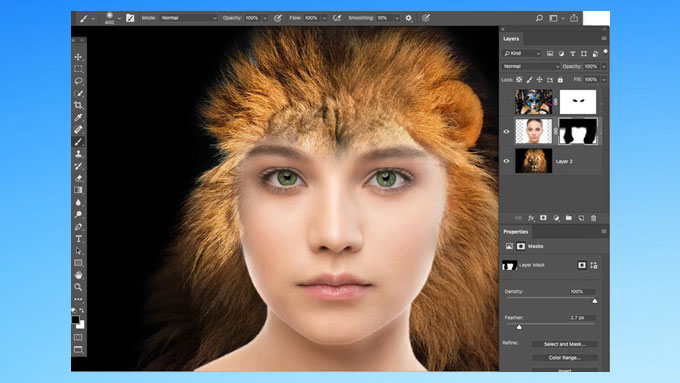The width and height of the screenshot is (680, 383).
Task: Open smoothing options gear
Action: [409, 18]
